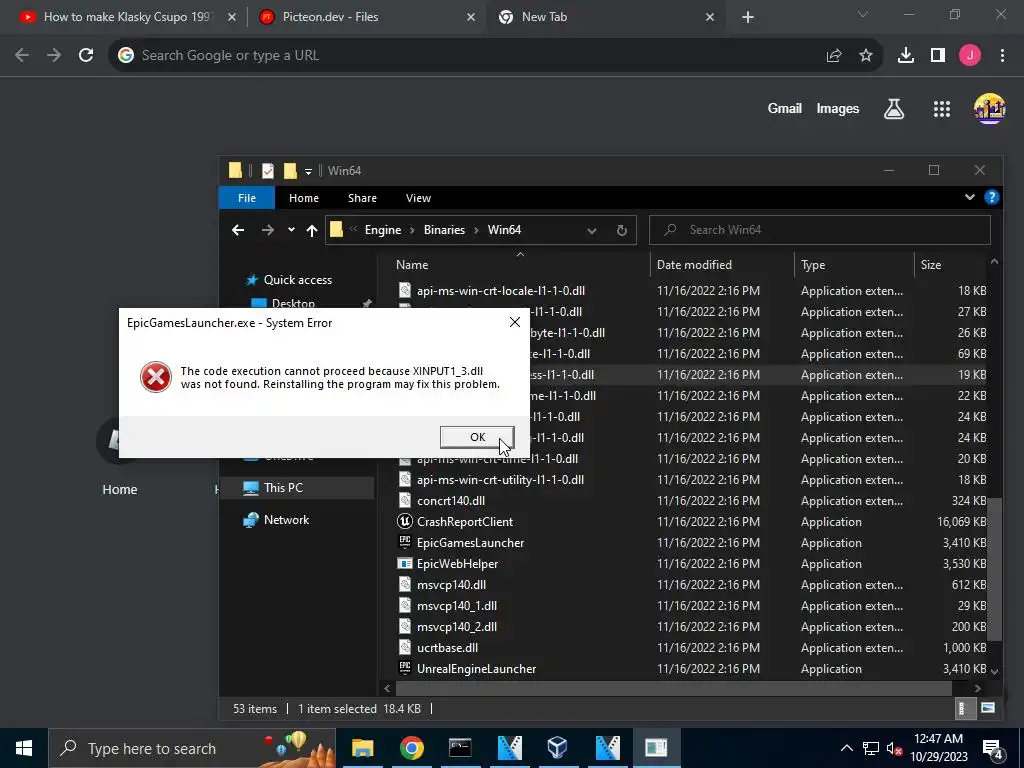The width and height of the screenshot is (1024, 768).
Task: Click the Binaries breadcrumb segment
Action: click(x=444, y=230)
